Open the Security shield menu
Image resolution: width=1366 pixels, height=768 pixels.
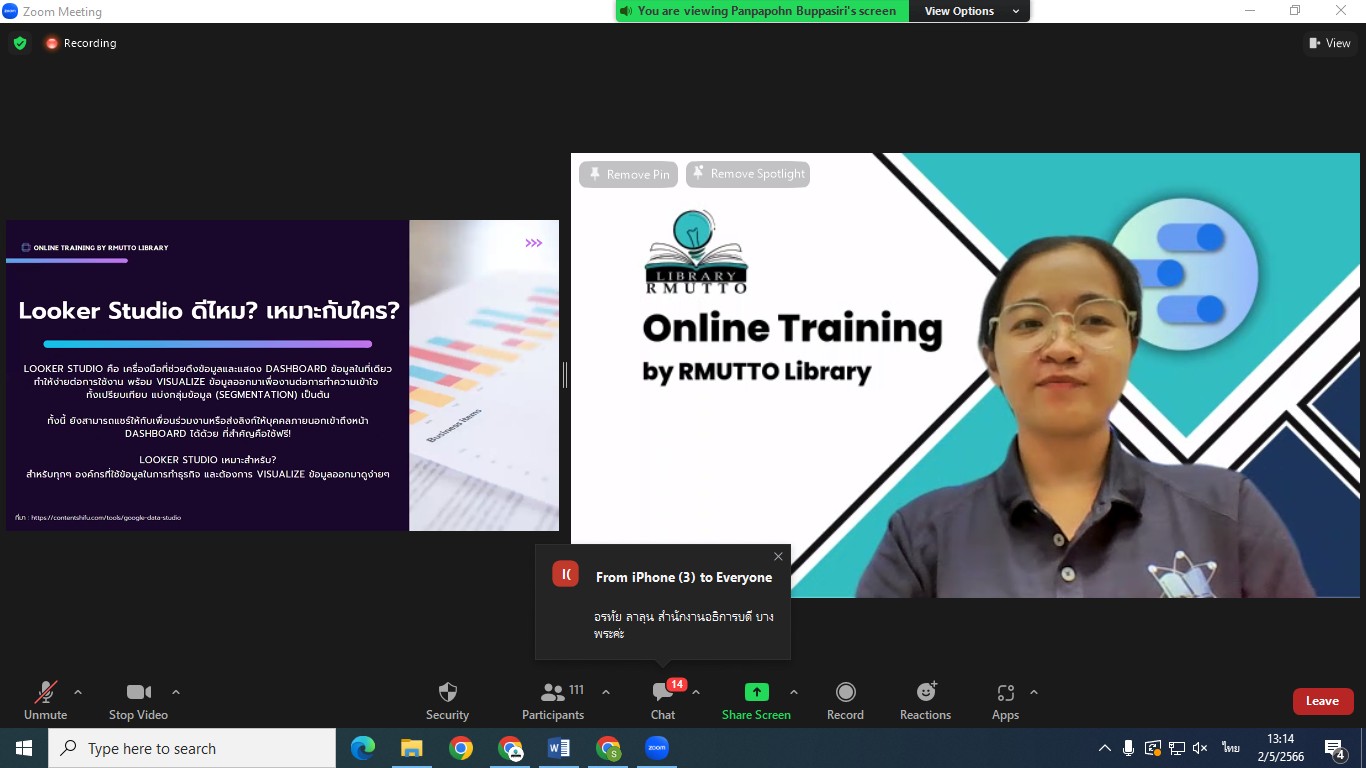click(447, 700)
